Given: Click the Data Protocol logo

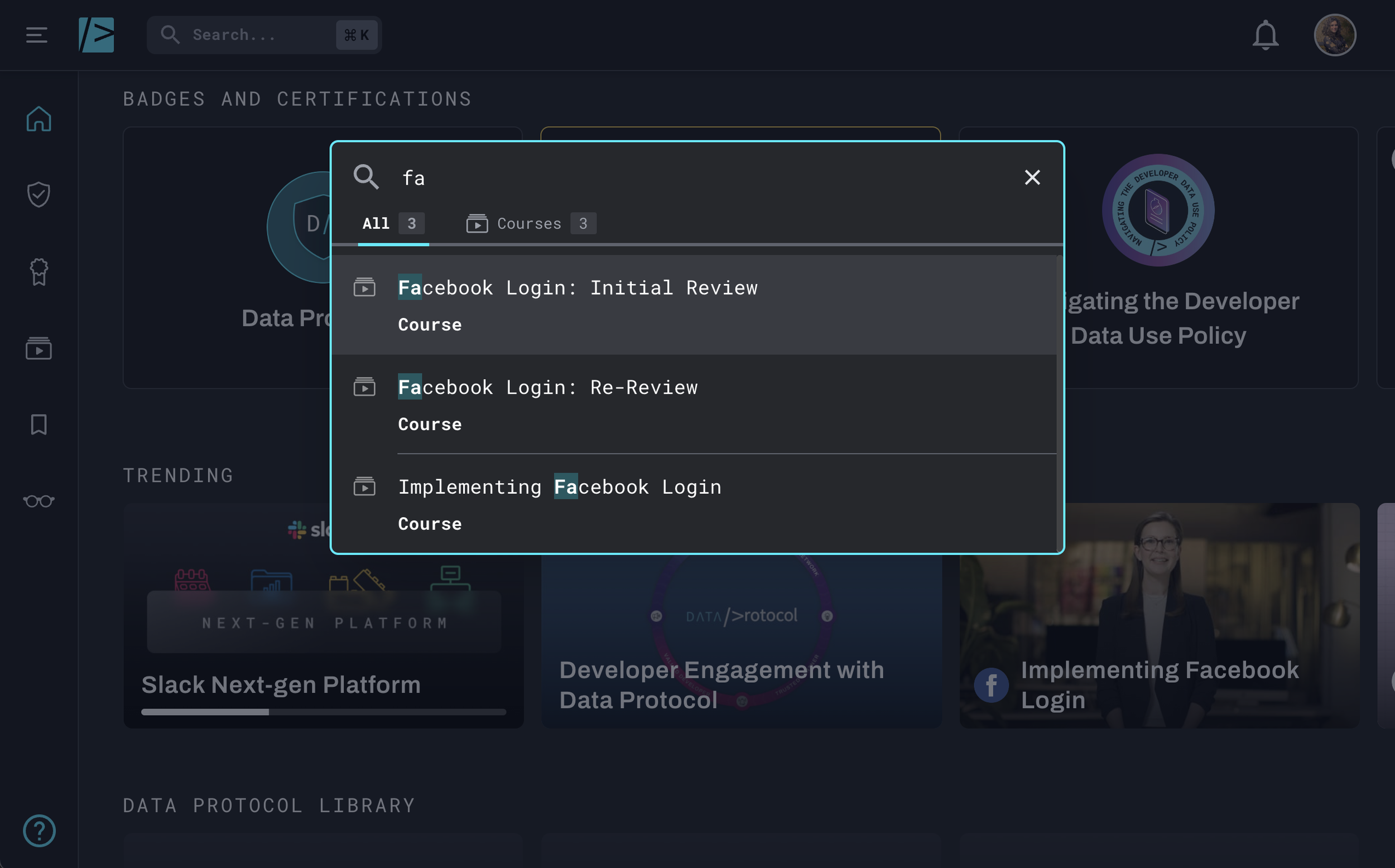Looking at the screenshot, I should [x=96, y=35].
